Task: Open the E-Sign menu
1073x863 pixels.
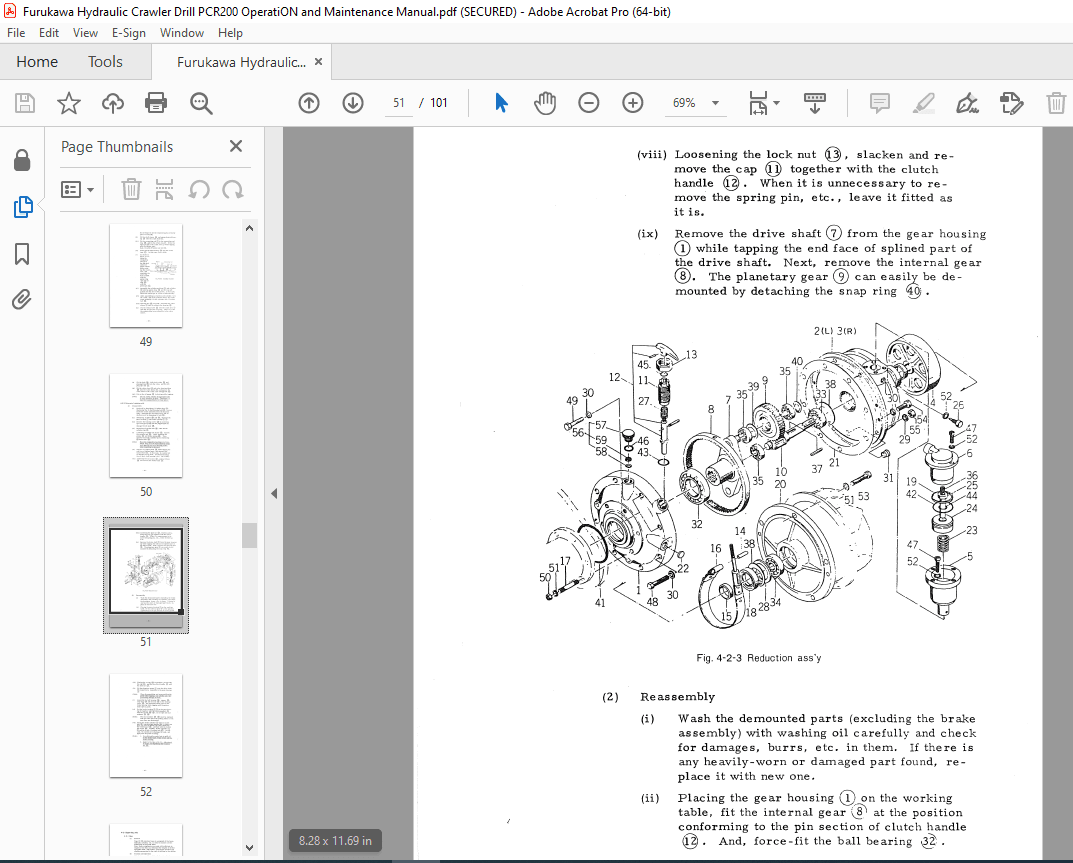Action: (129, 32)
